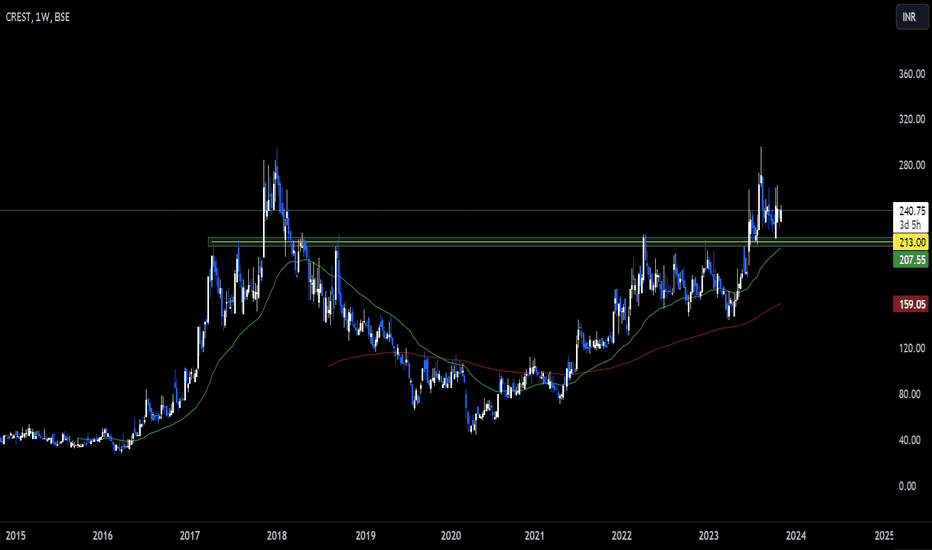The image size is (932, 550).
Task: Click the 2023 time axis label
Action: [709, 536]
